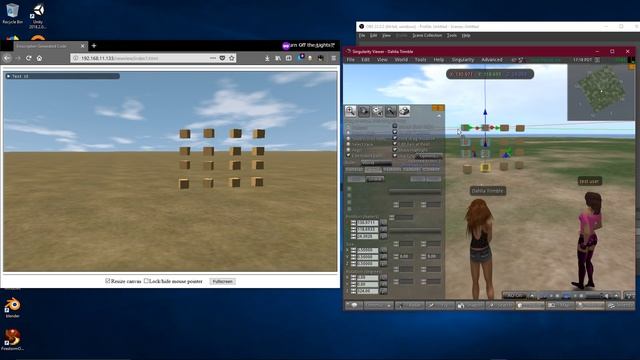The image size is (640, 360).
Task: Open a new Firefox tab
Action: coord(94,46)
